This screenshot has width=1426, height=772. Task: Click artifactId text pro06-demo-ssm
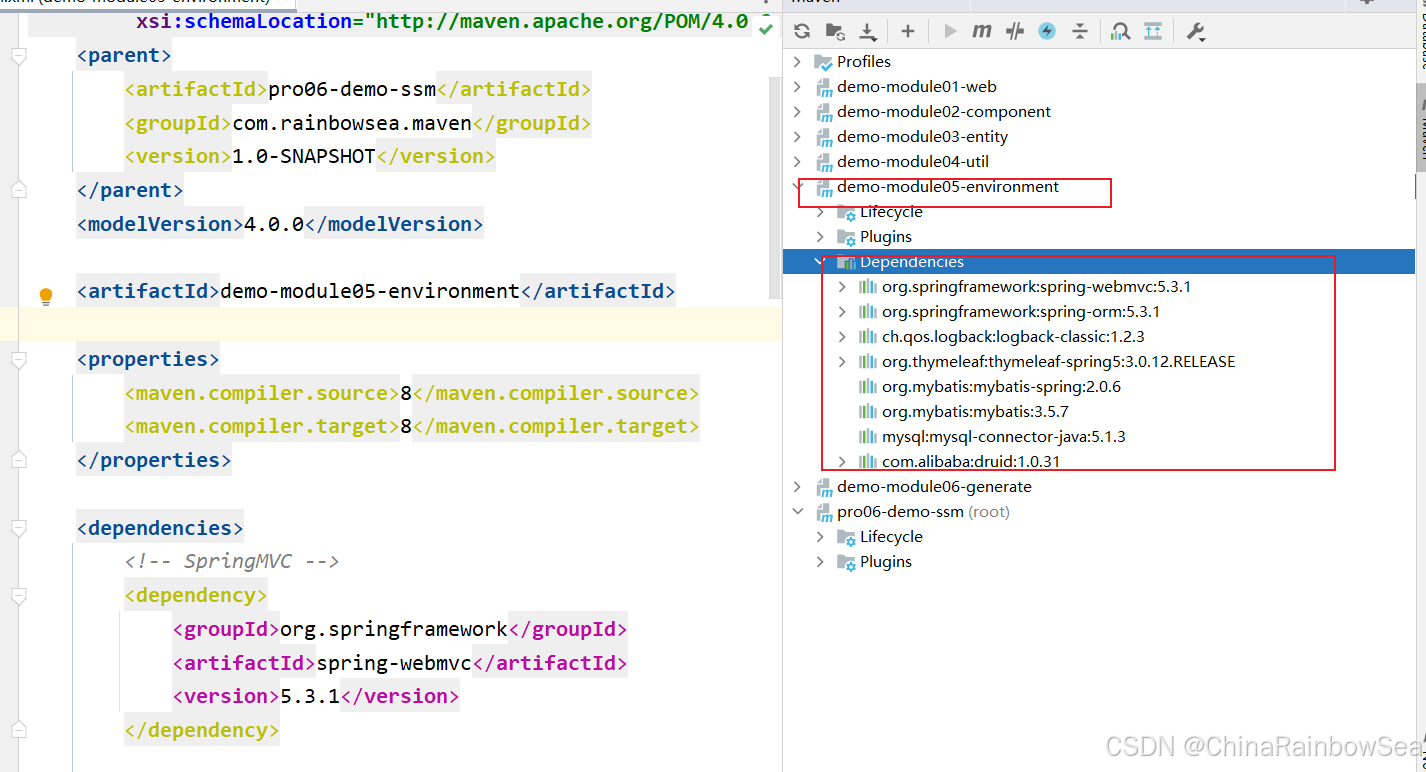click(x=352, y=89)
